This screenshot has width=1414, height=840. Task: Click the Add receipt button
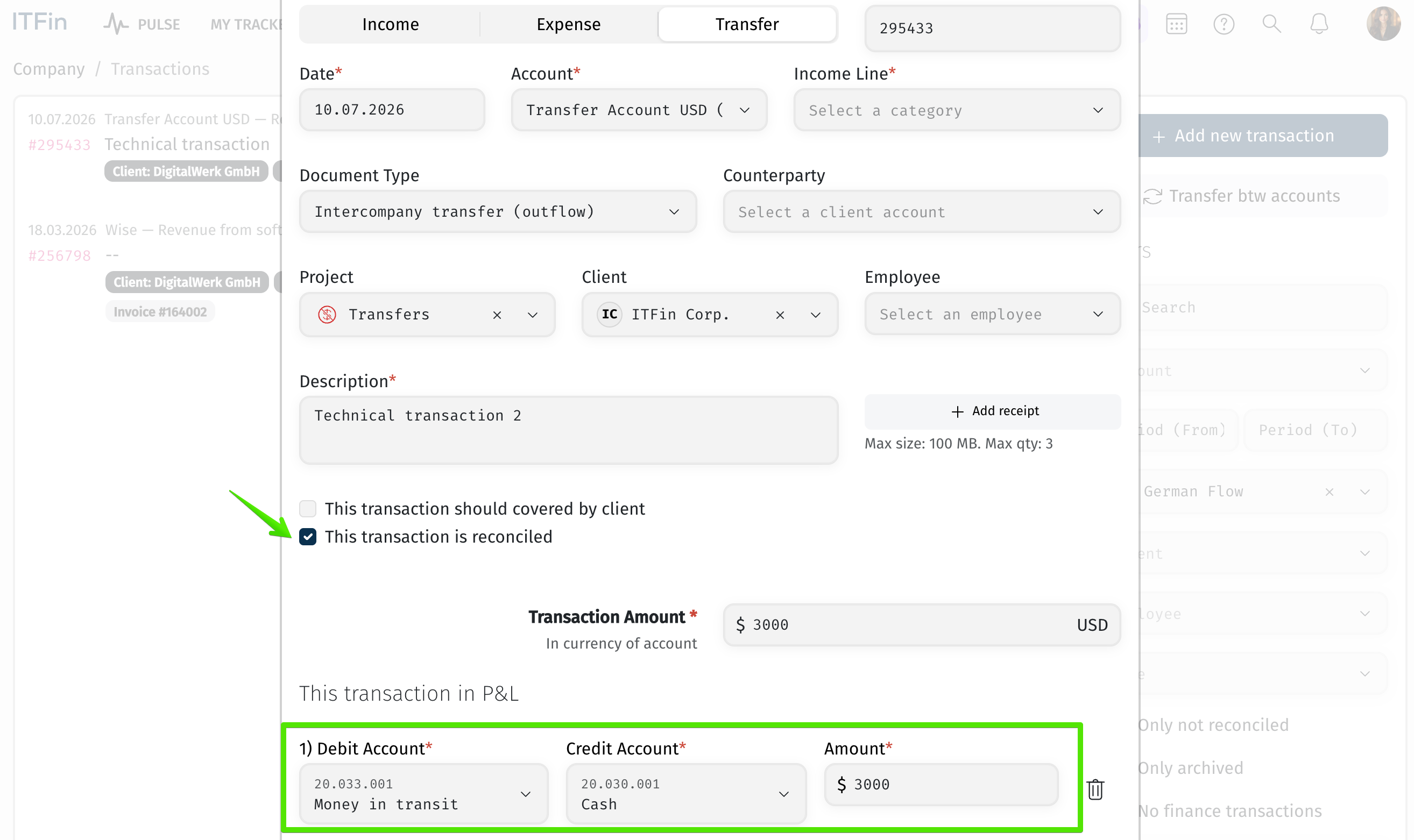point(992,411)
